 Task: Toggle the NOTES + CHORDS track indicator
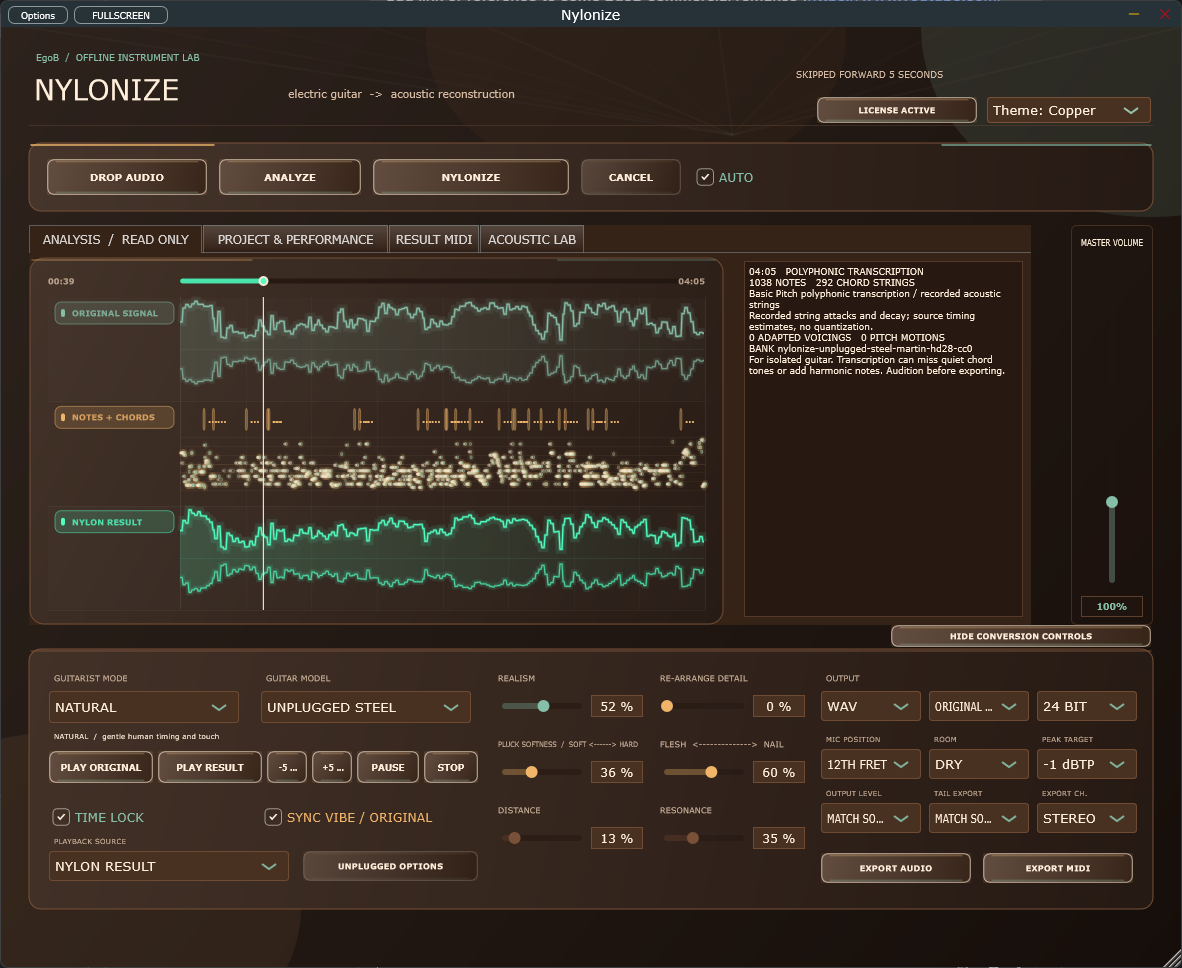[x=114, y=417]
